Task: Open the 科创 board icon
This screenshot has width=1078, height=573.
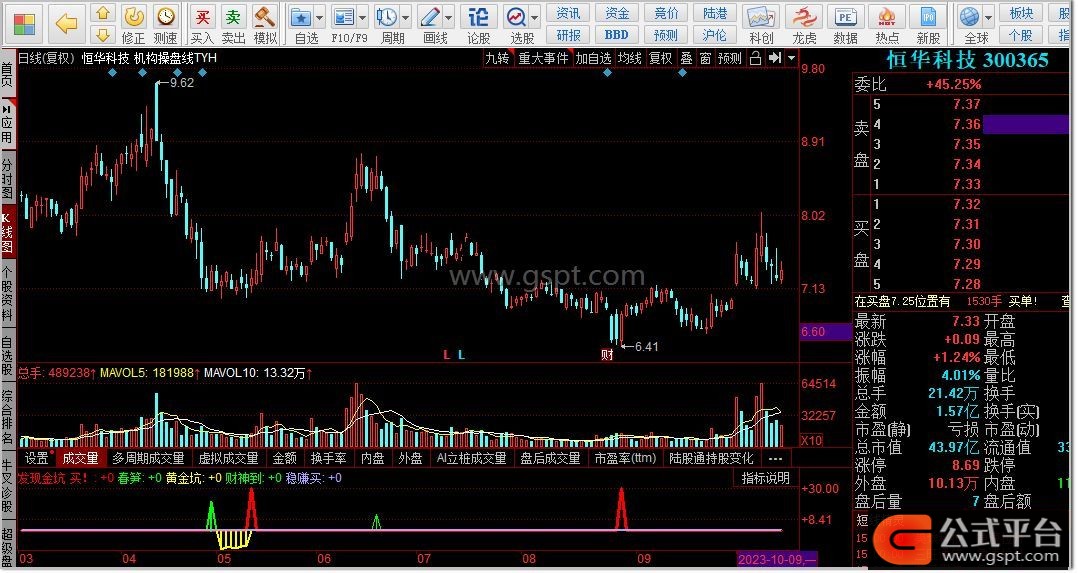Action: (761, 24)
